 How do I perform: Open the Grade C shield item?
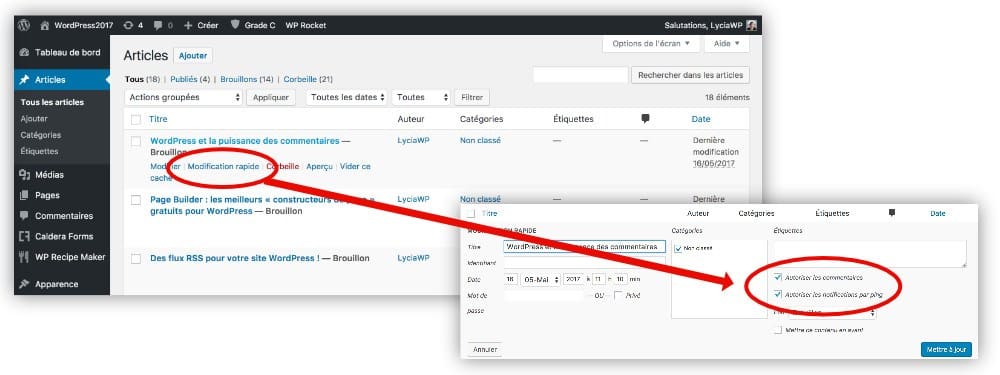coord(253,26)
